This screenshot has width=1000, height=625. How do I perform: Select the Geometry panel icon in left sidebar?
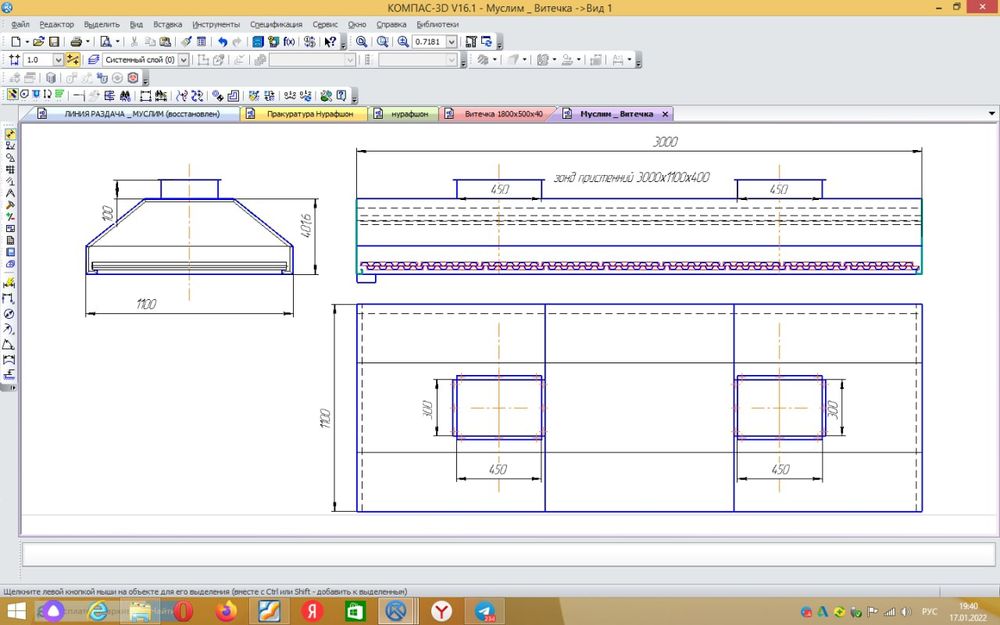click(10, 134)
